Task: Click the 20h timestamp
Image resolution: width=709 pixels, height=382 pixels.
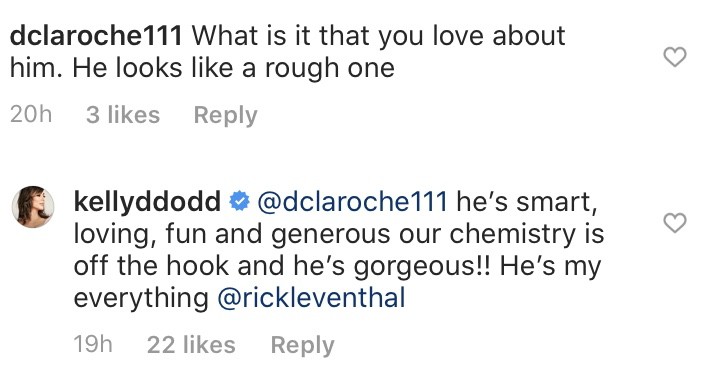Action: [31, 114]
